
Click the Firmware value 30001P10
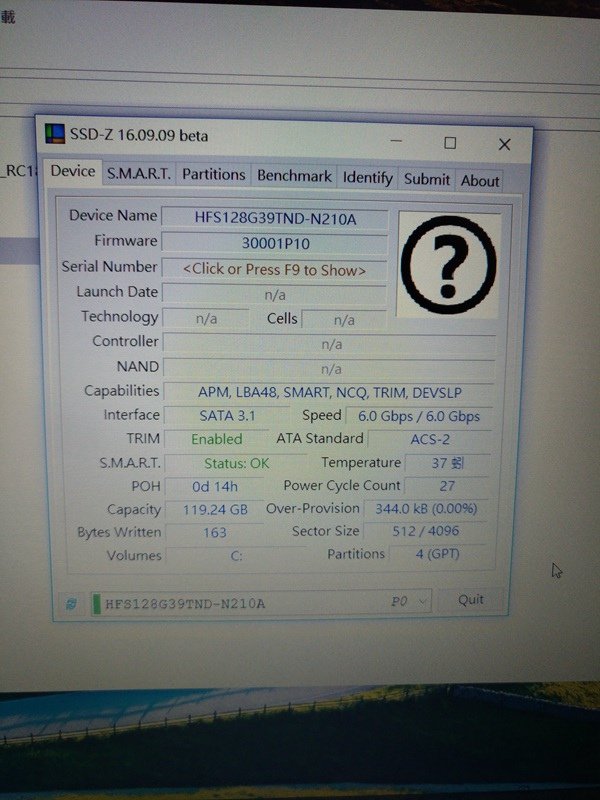click(274, 244)
